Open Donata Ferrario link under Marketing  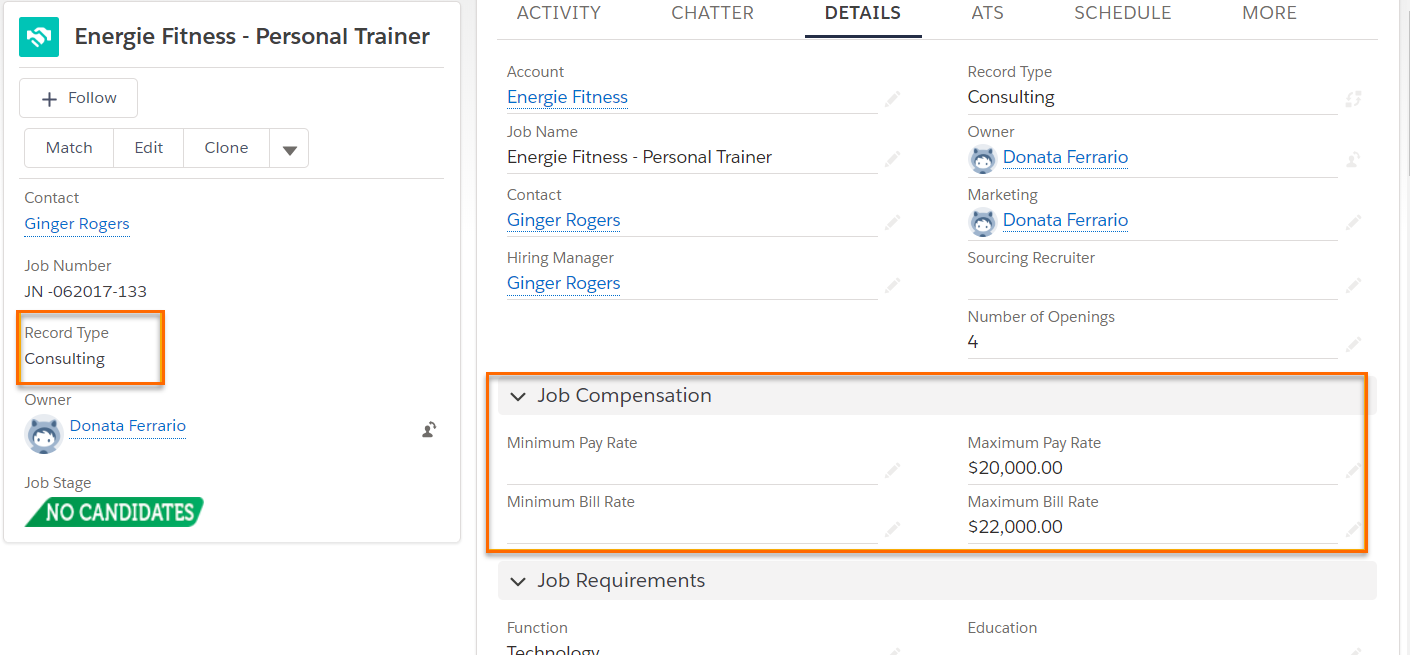click(x=1066, y=220)
